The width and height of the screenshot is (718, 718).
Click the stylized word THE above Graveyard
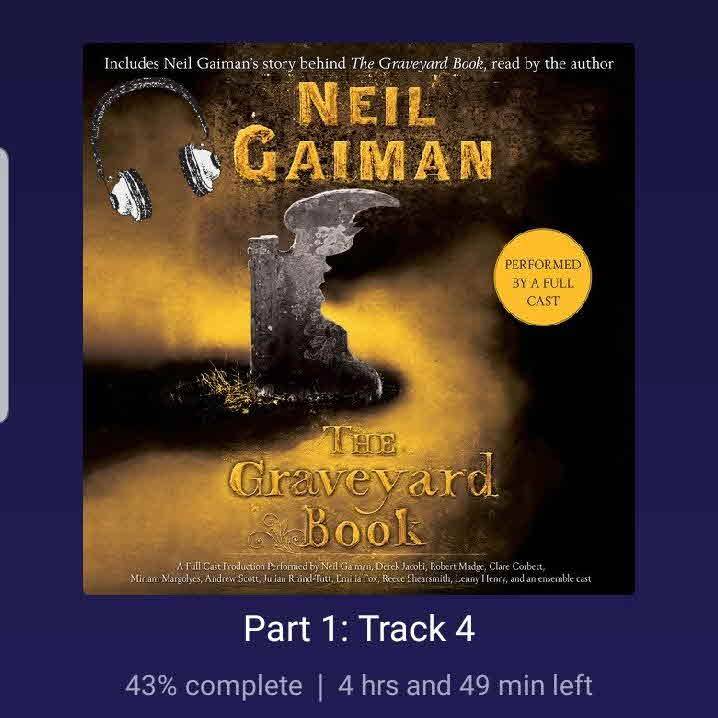coord(359,440)
